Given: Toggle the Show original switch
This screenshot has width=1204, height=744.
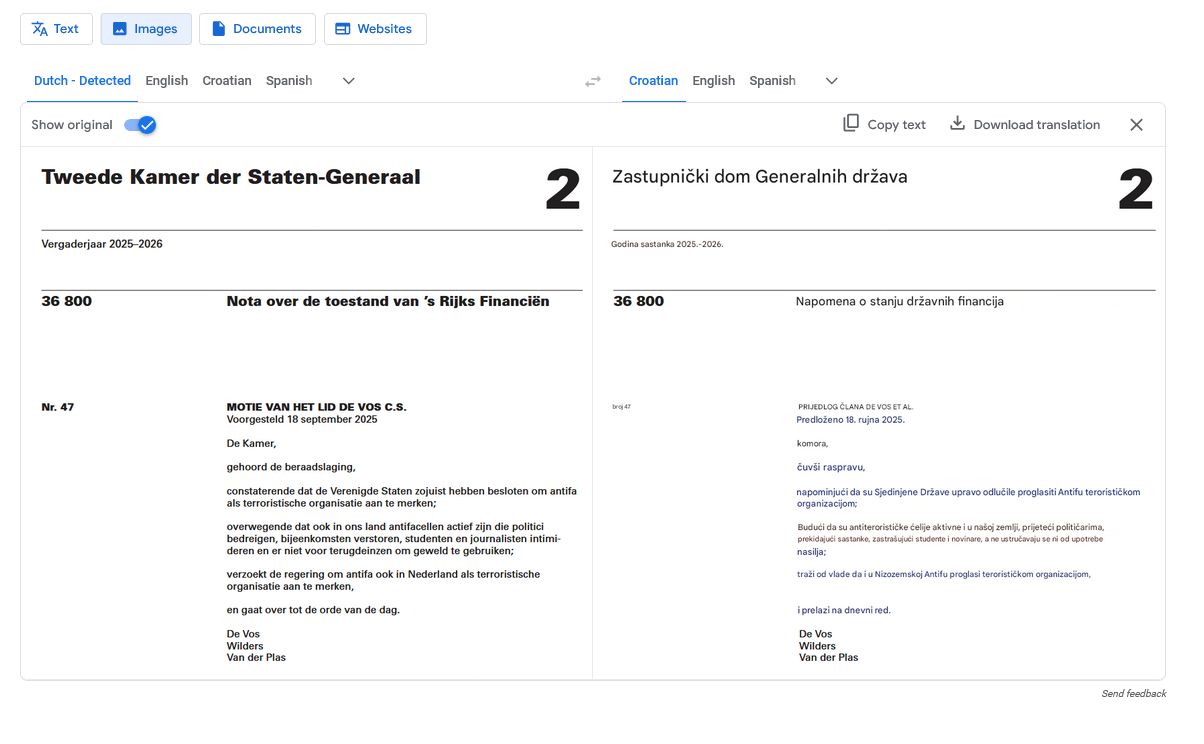Looking at the screenshot, I should point(140,125).
